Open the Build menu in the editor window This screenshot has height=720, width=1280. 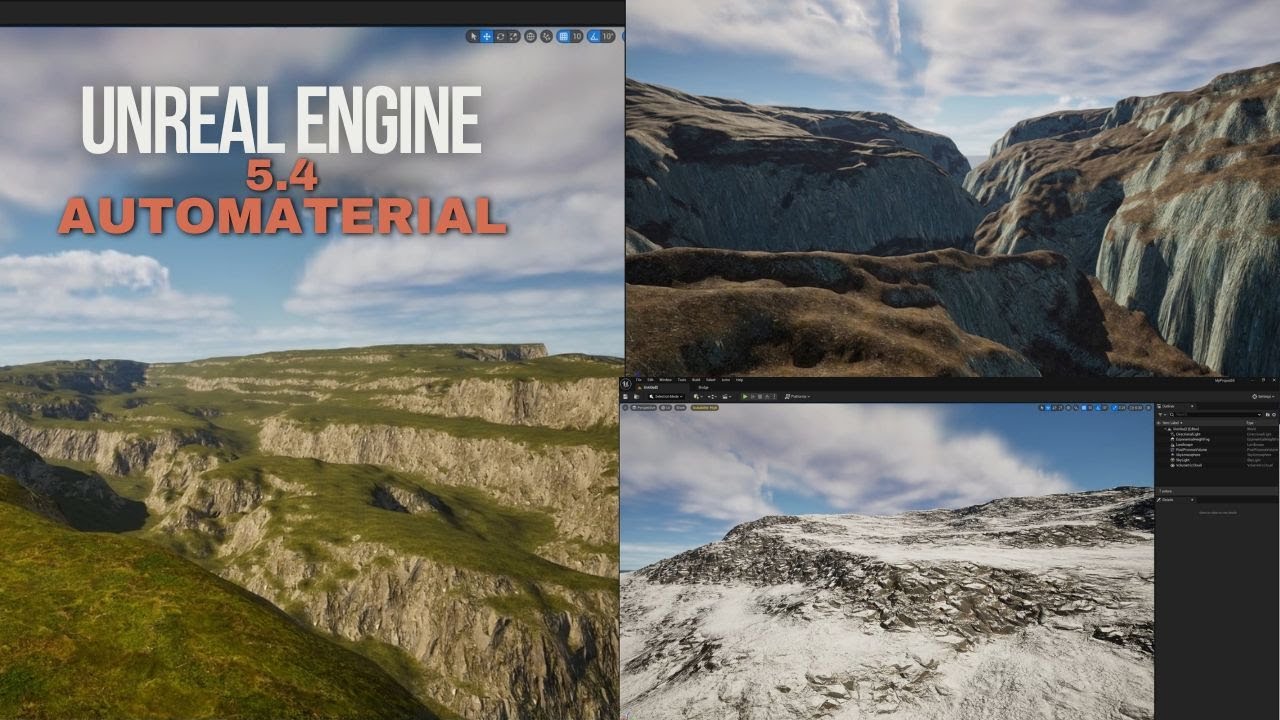[696, 380]
